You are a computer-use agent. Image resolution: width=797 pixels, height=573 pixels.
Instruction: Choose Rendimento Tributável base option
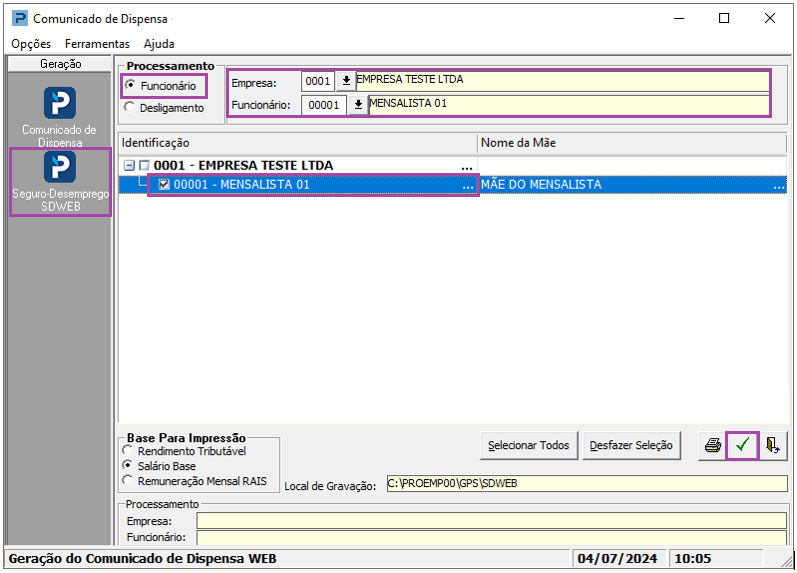[128, 451]
